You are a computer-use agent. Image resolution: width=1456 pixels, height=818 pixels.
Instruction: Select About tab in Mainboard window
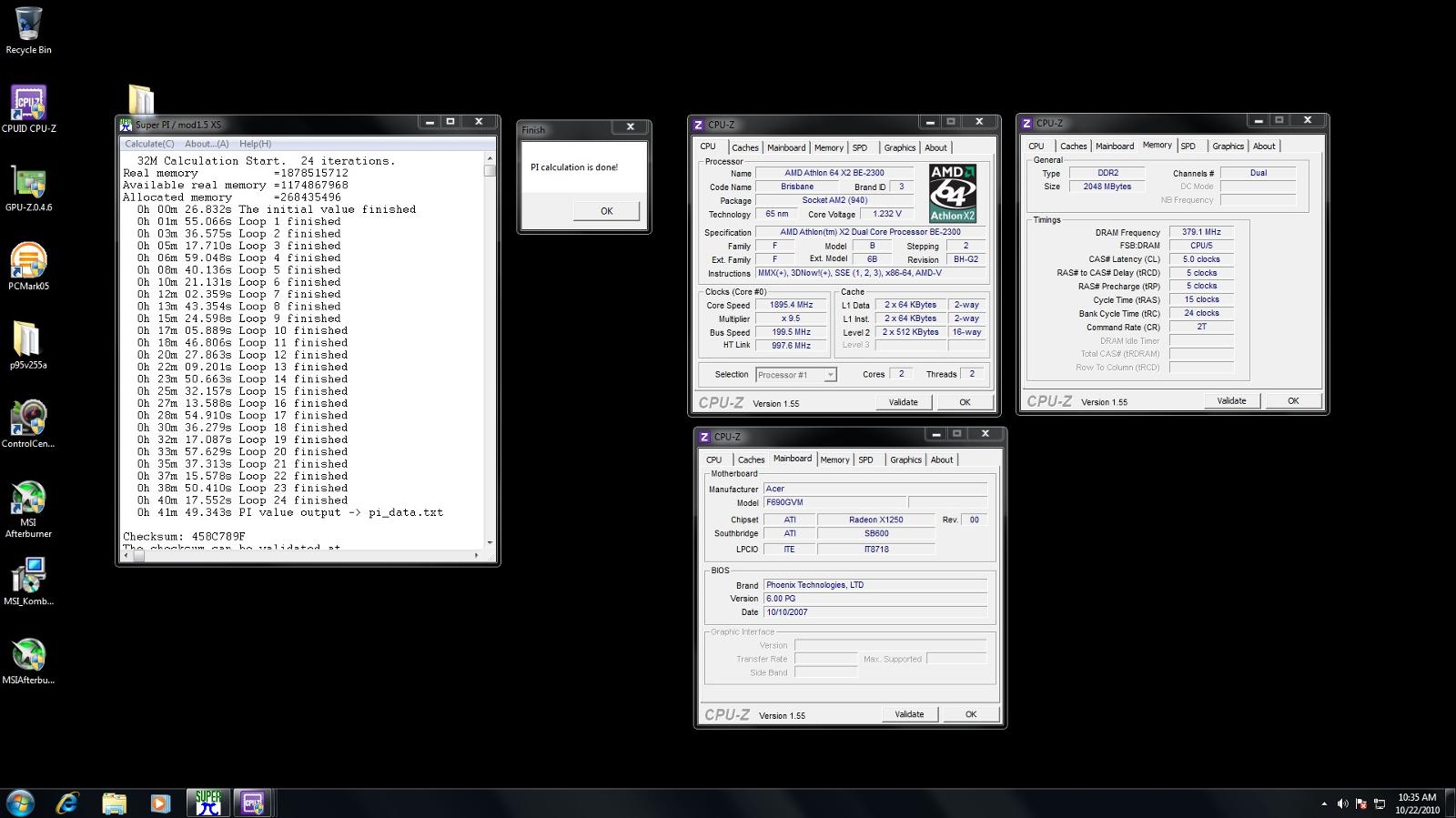pos(942,459)
